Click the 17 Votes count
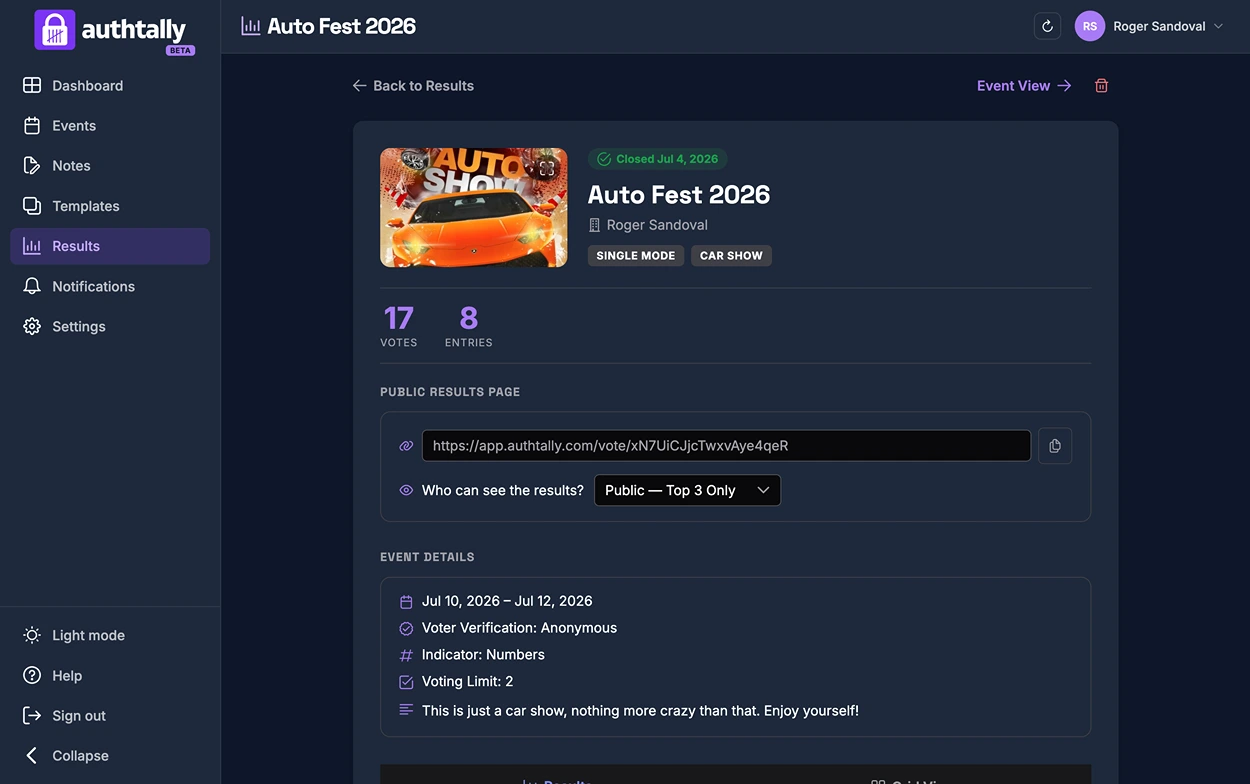 (398, 326)
